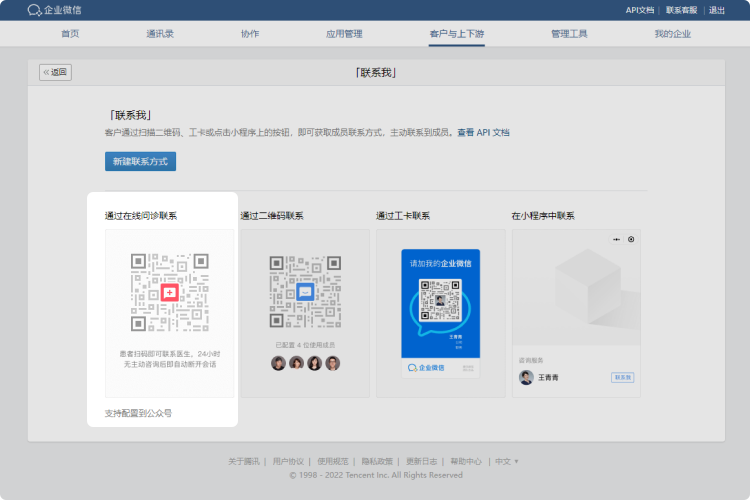Click the red medical cross icon in QR code
This screenshot has width=750, height=500.
tap(170, 292)
